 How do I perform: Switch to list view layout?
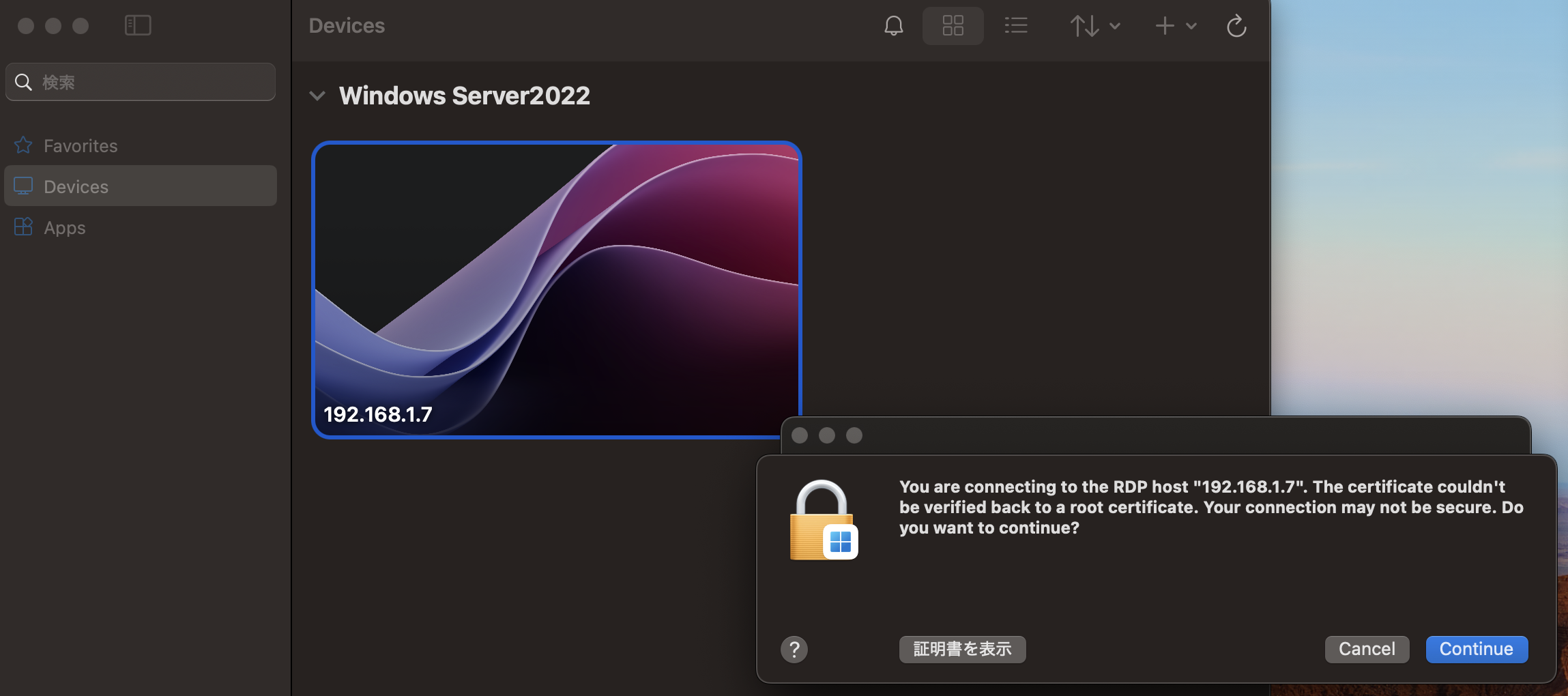coord(1015,25)
